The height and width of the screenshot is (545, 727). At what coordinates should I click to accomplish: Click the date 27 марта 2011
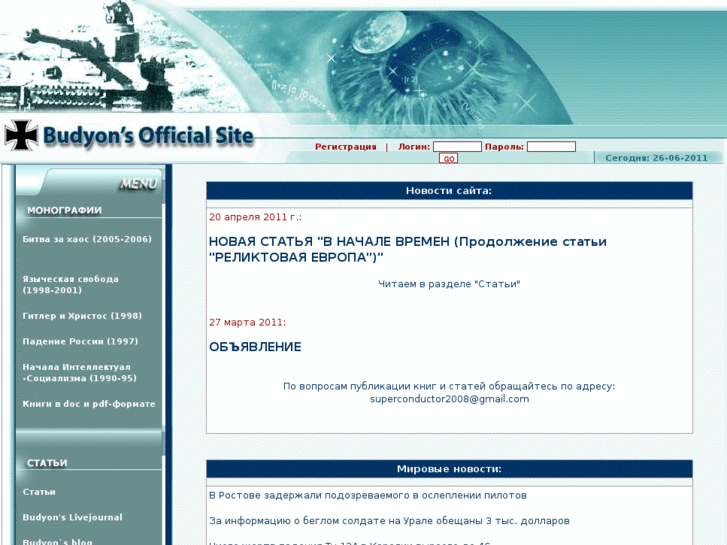click(247, 322)
